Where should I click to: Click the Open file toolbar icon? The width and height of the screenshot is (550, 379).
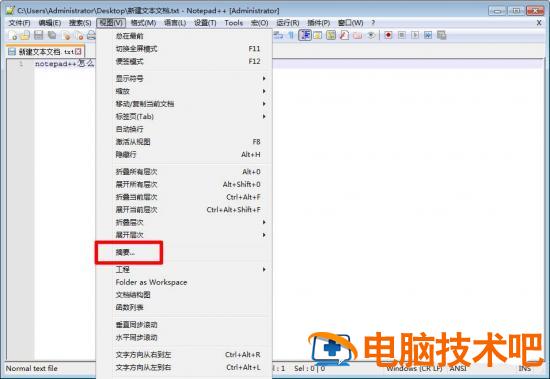click(x=25, y=35)
